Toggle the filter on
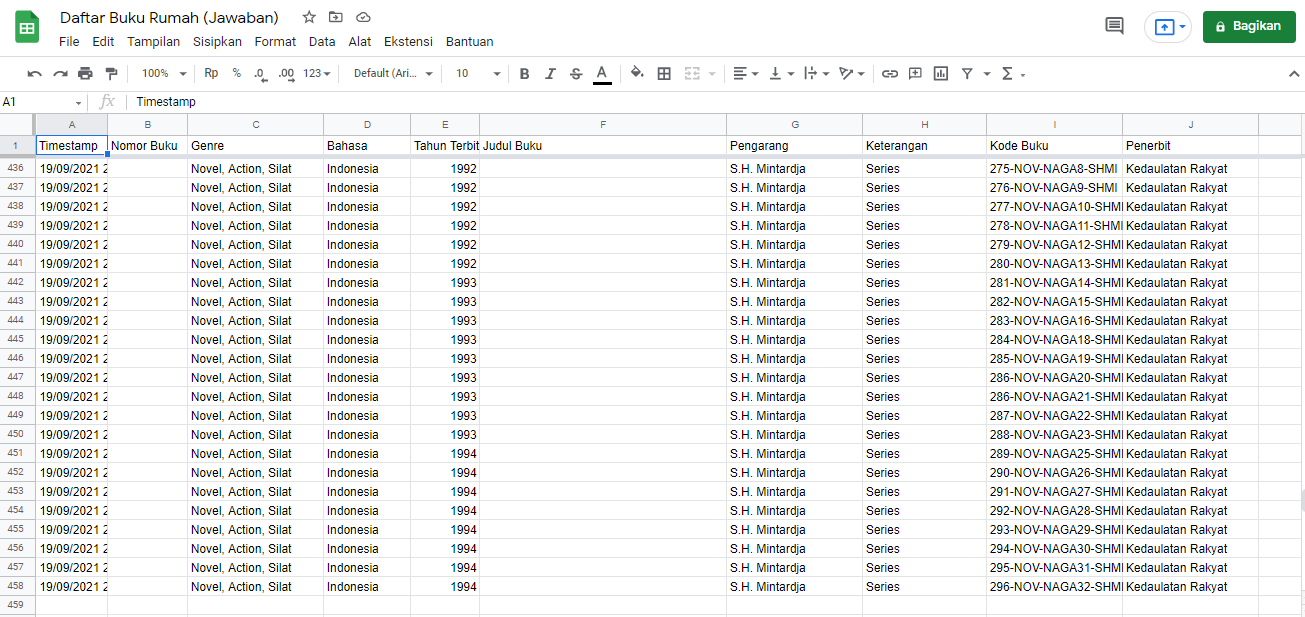 [967, 74]
